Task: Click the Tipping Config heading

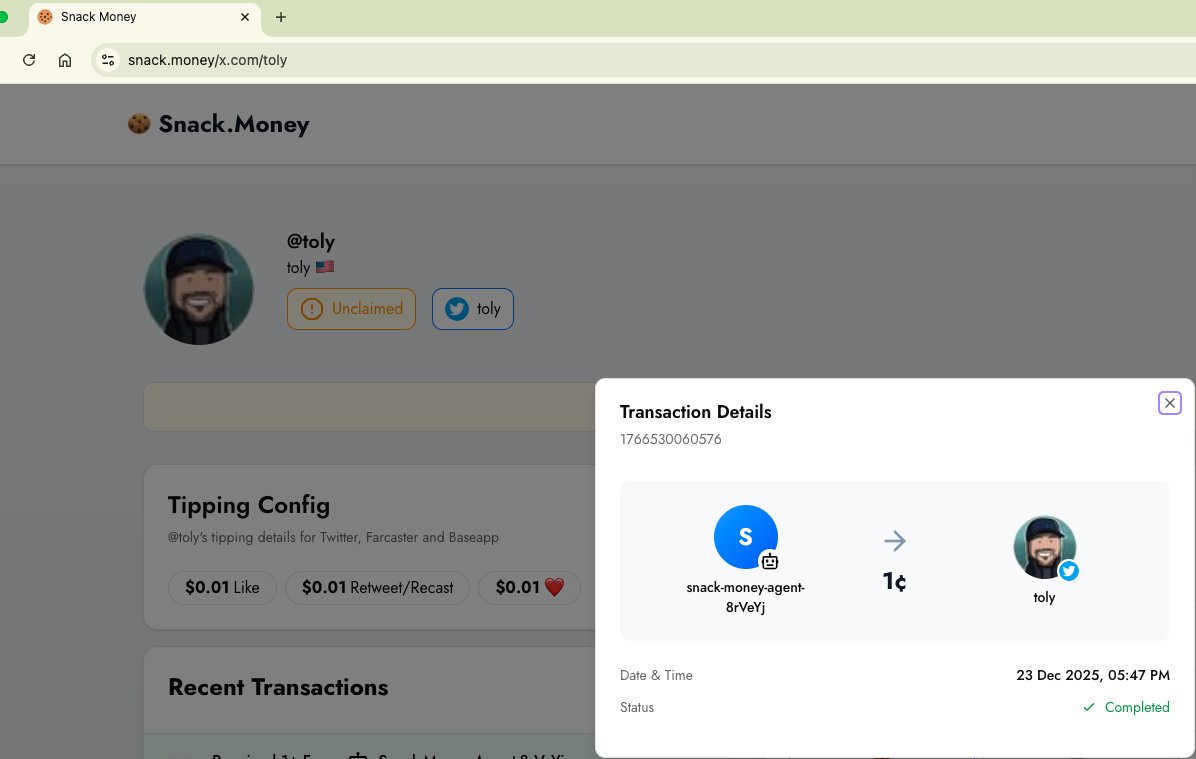Action: pos(249,505)
